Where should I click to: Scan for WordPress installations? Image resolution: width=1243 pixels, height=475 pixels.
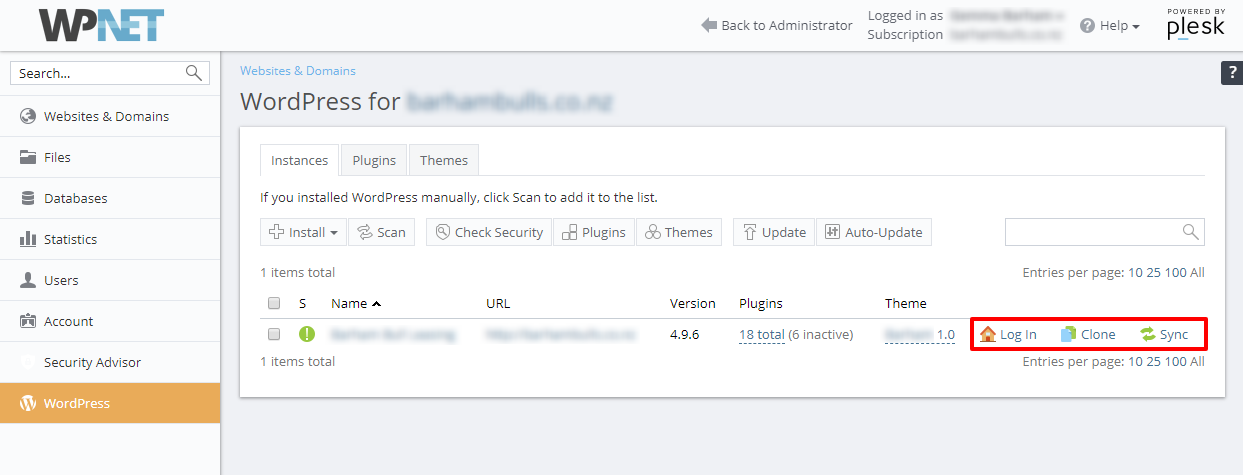click(x=381, y=232)
